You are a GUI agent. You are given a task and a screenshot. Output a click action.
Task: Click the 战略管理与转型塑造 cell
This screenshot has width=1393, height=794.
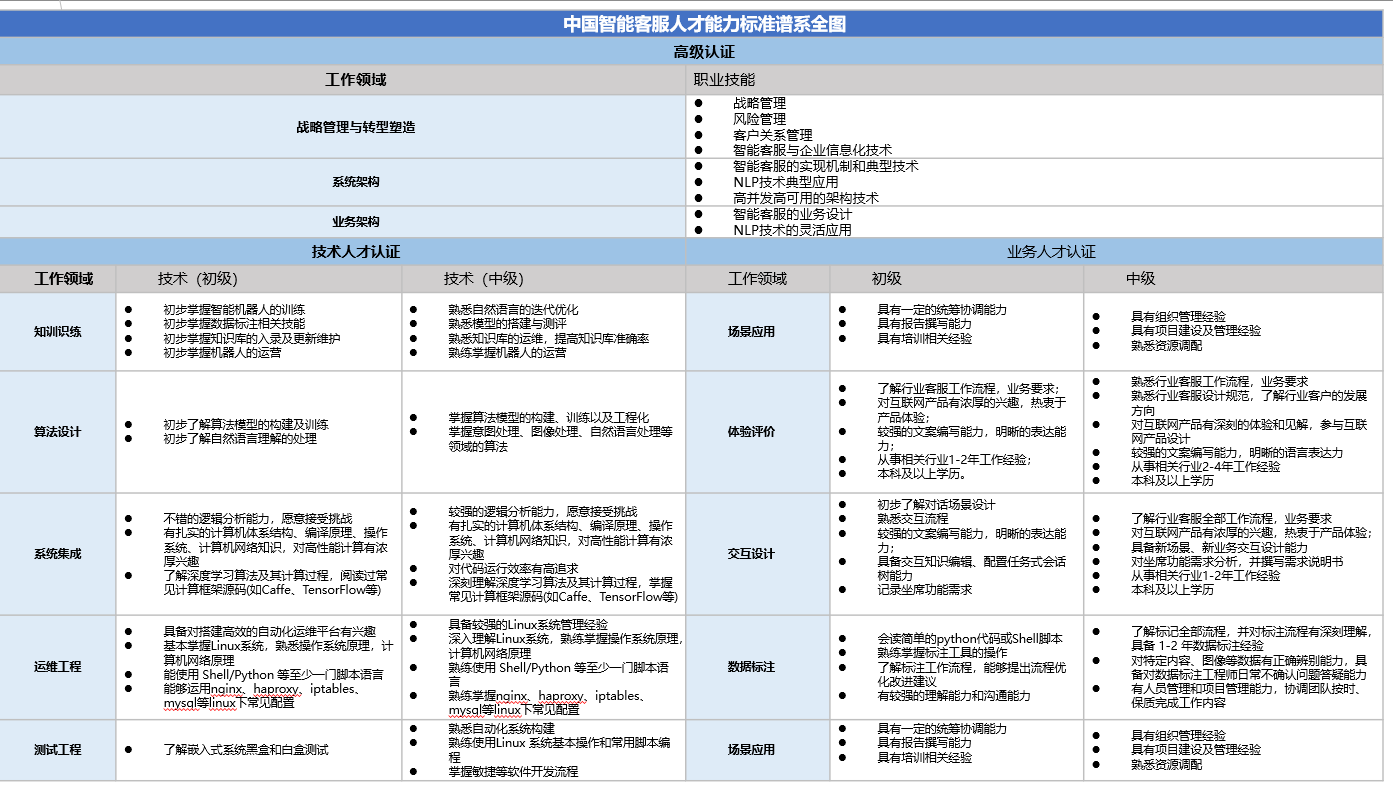coord(355,127)
